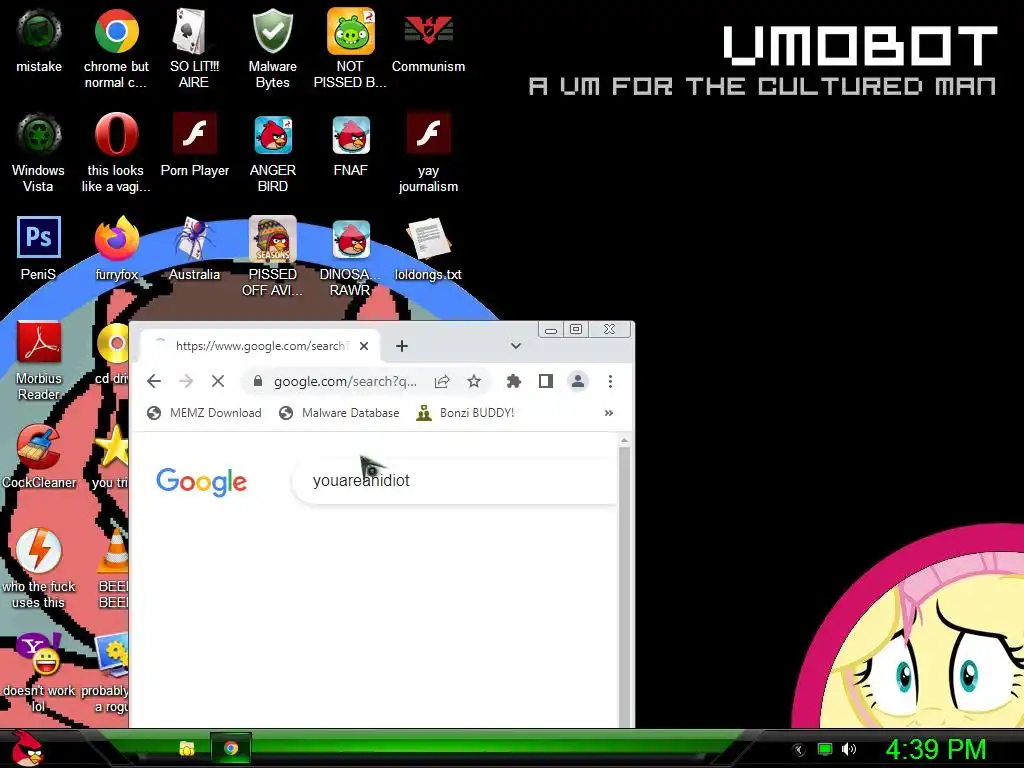The height and width of the screenshot is (768, 1024).
Task: Open the Chrome extensions puzzle icon
Action: click(x=514, y=381)
